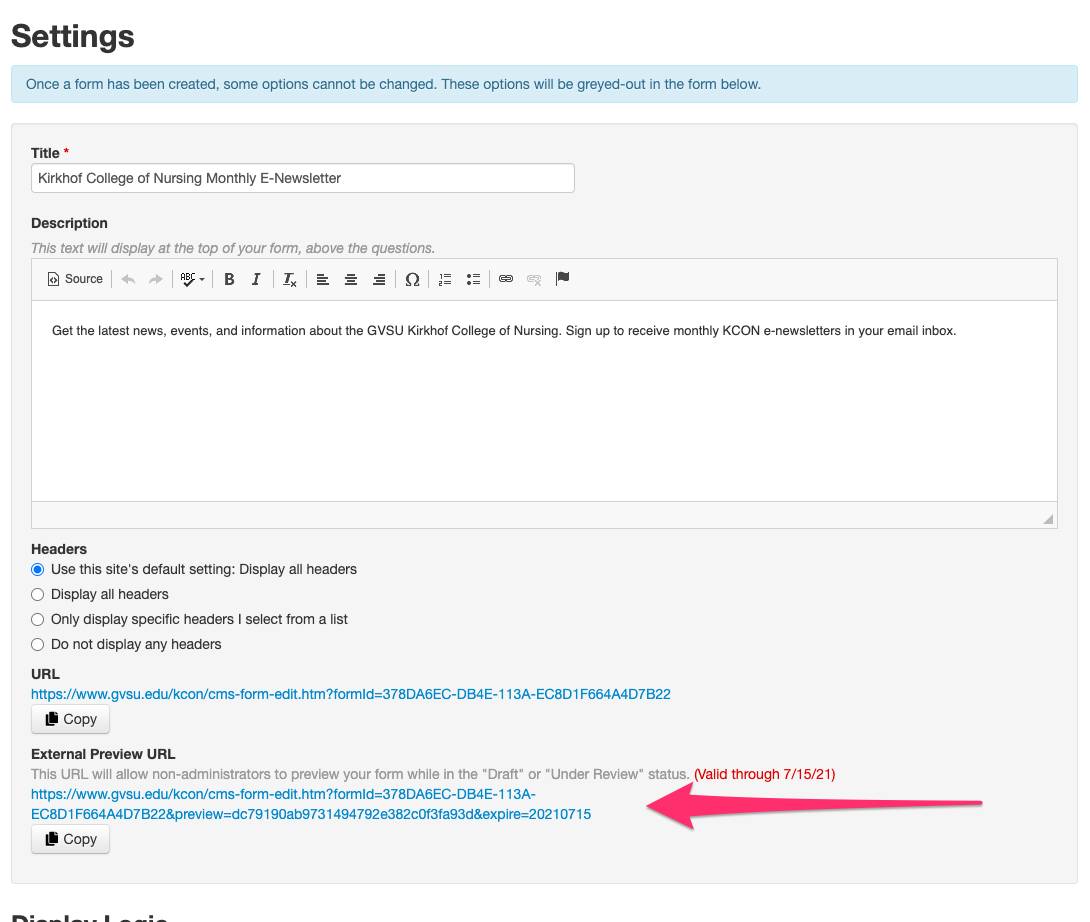Switch editor to Source view

75,279
